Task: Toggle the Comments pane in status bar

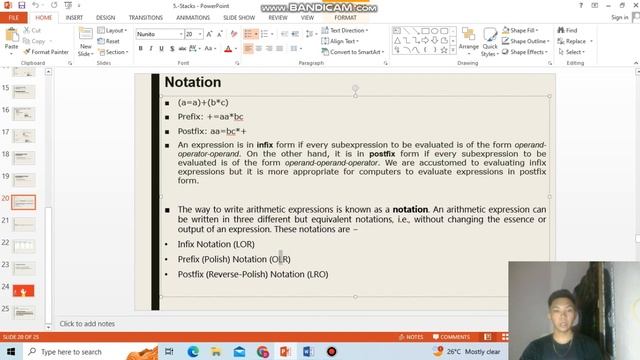Action: tap(451, 337)
